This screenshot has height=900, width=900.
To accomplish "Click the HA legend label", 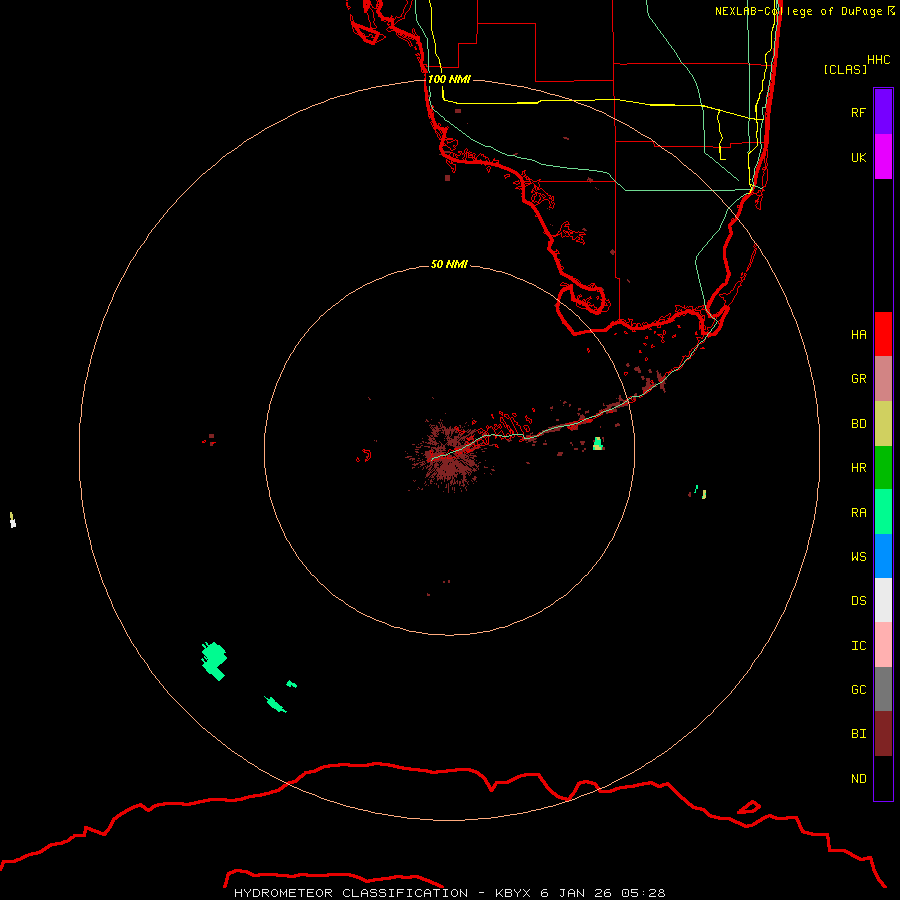I will click(x=858, y=335).
